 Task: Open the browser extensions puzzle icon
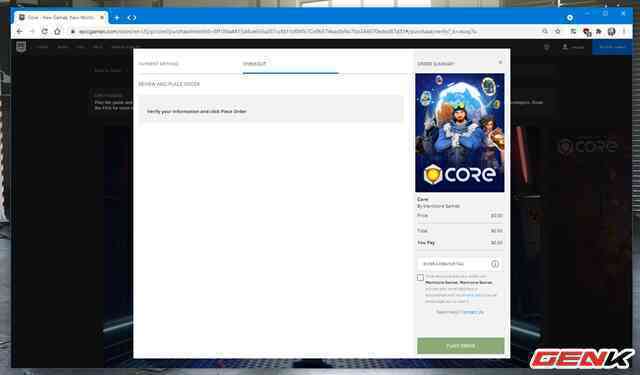coord(599,31)
